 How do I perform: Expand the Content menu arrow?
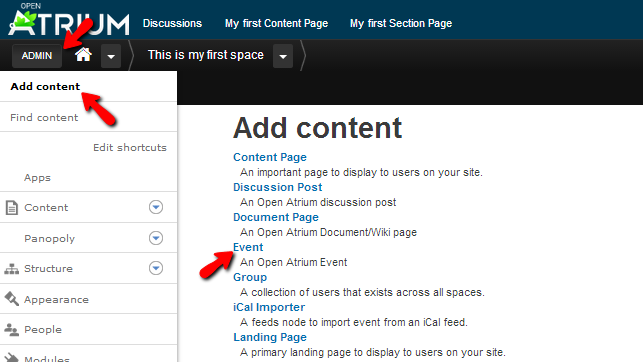pos(156,207)
